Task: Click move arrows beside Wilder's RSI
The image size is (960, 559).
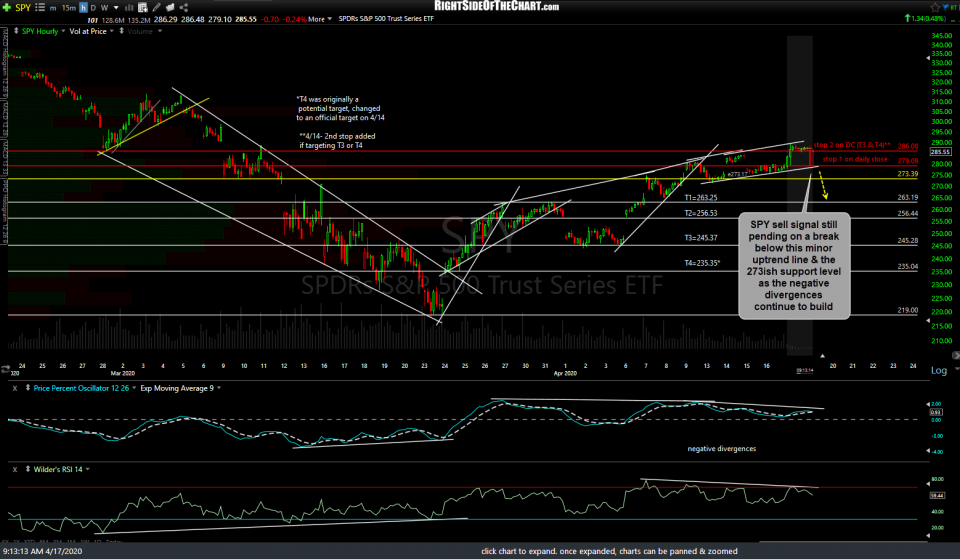Action: (x=28, y=470)
